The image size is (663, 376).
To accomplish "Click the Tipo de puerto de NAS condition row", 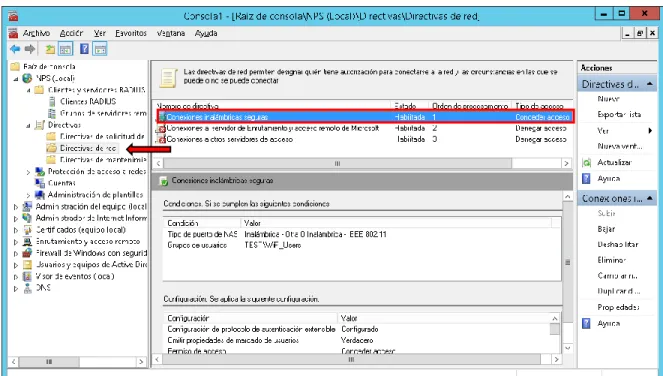I will (x=362, y=234).
